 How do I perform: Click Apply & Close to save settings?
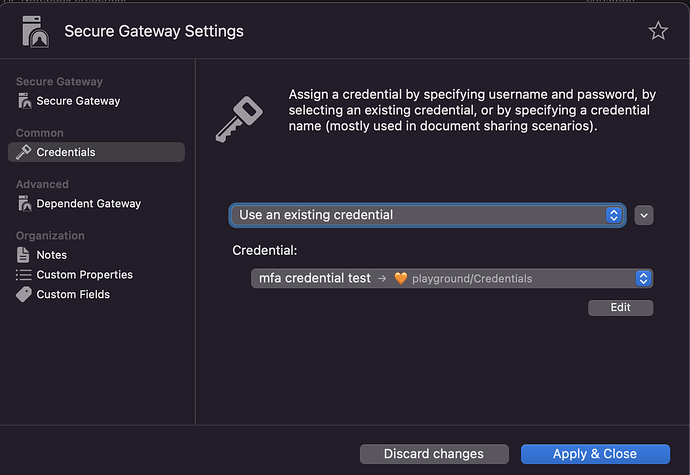pyautogui.click(x=595, y=454)
